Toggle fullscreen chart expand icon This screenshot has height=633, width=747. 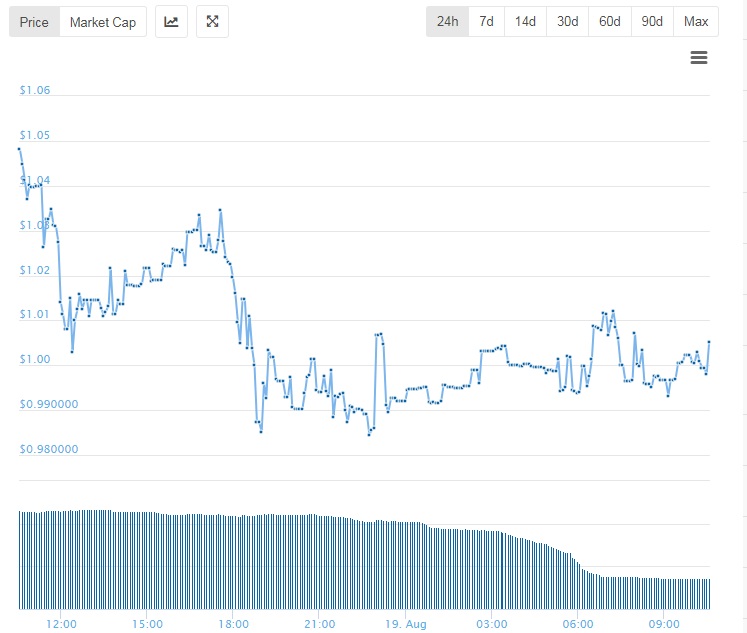pos(212,21)
